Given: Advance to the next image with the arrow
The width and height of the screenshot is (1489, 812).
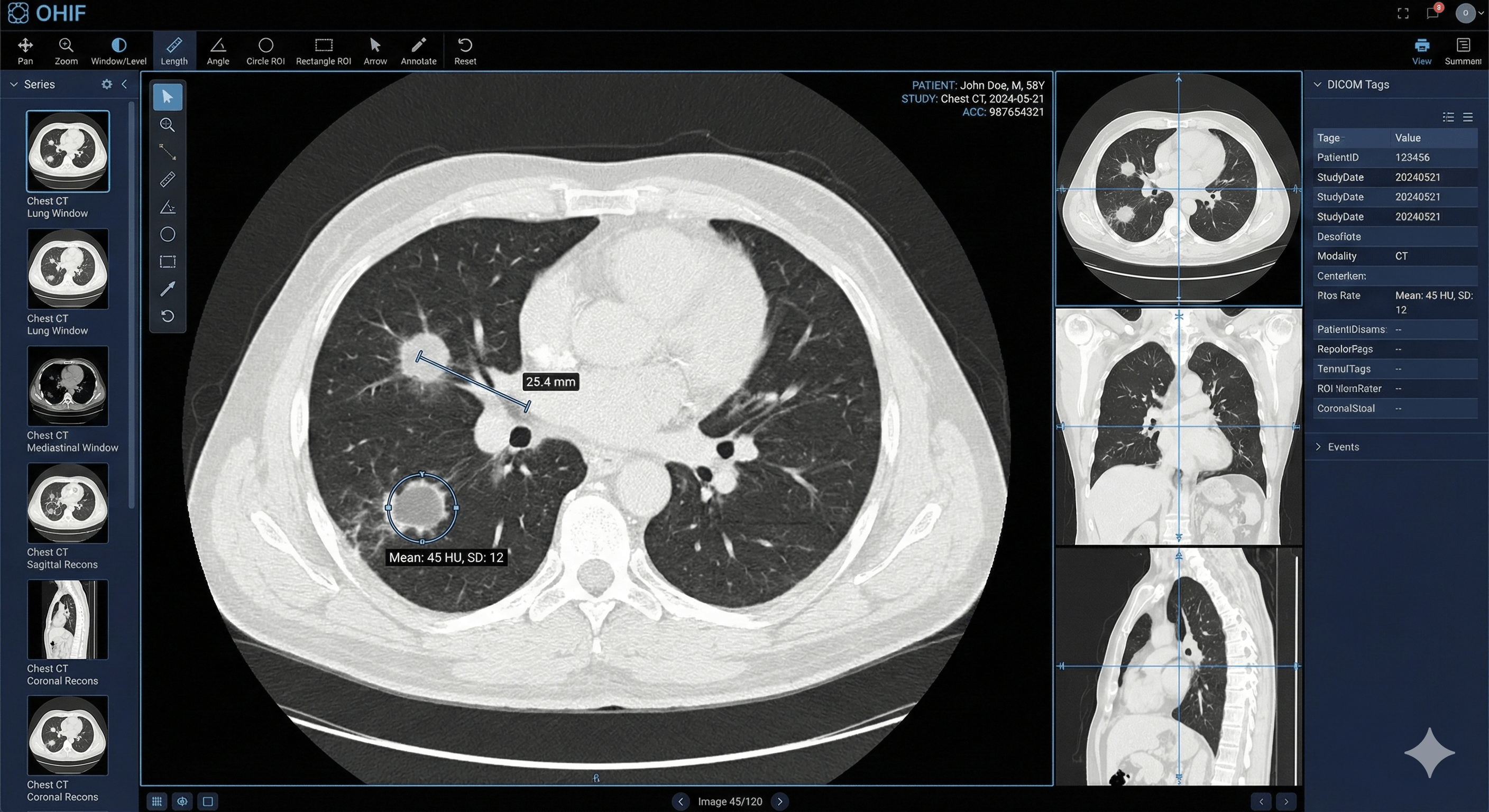Looking at the screenshot, I should 780,801.
